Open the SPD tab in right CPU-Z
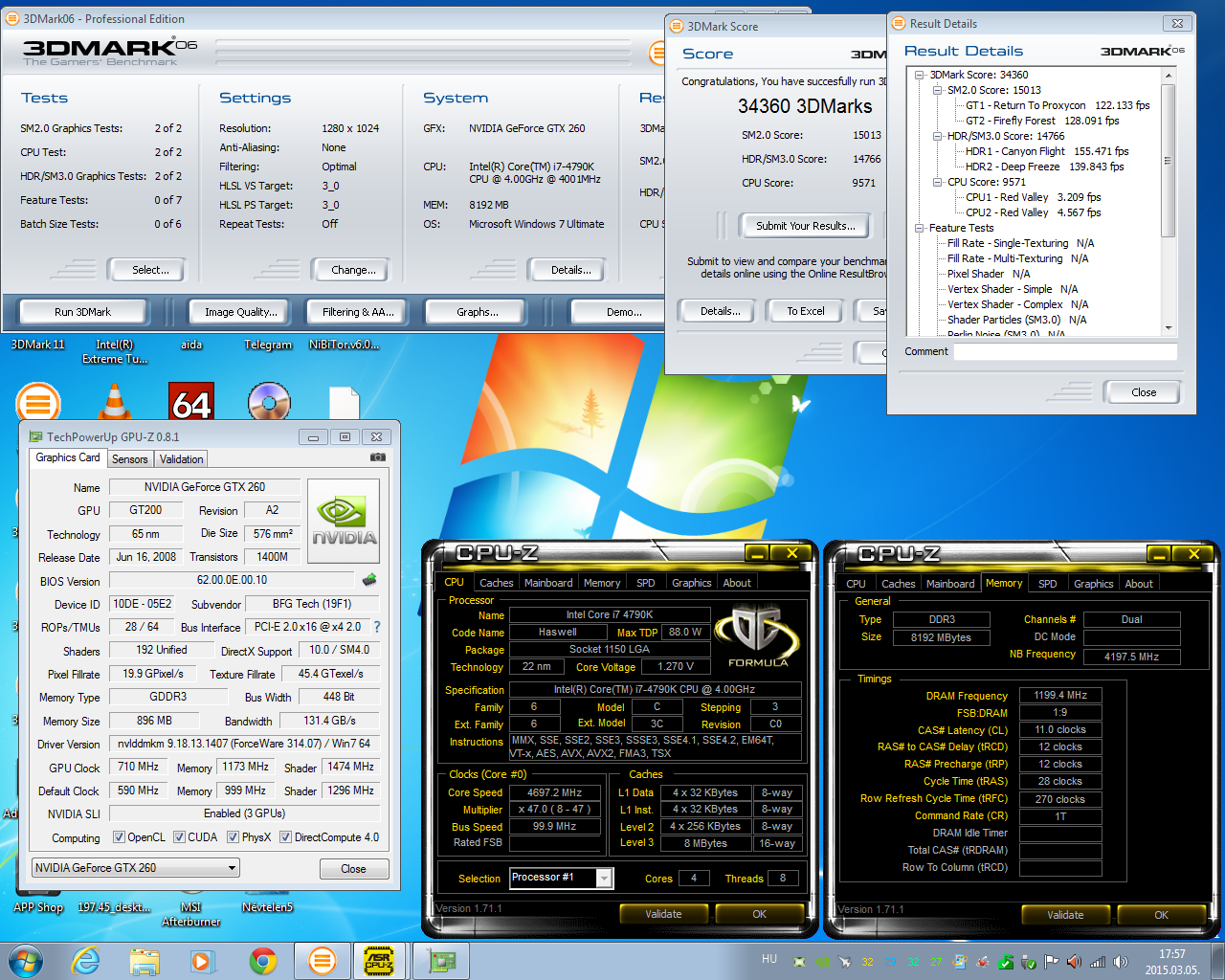The width and height of the screenshot is (1225, 980). 1048,584
